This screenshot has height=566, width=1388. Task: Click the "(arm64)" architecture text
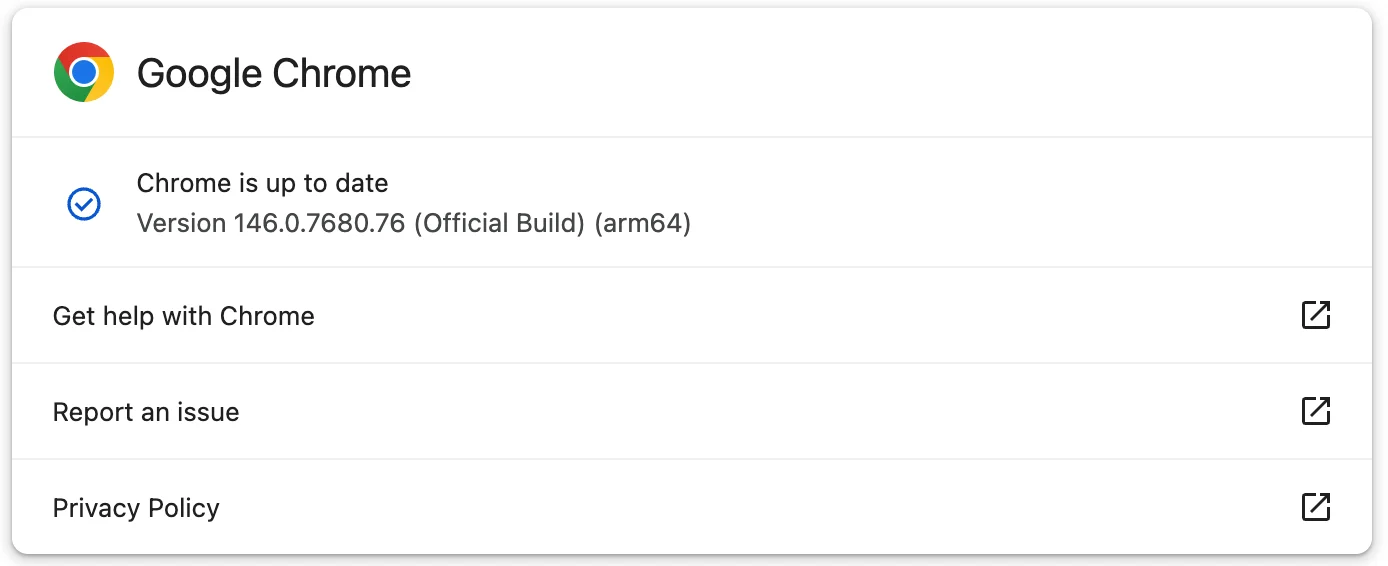(642, 223)
